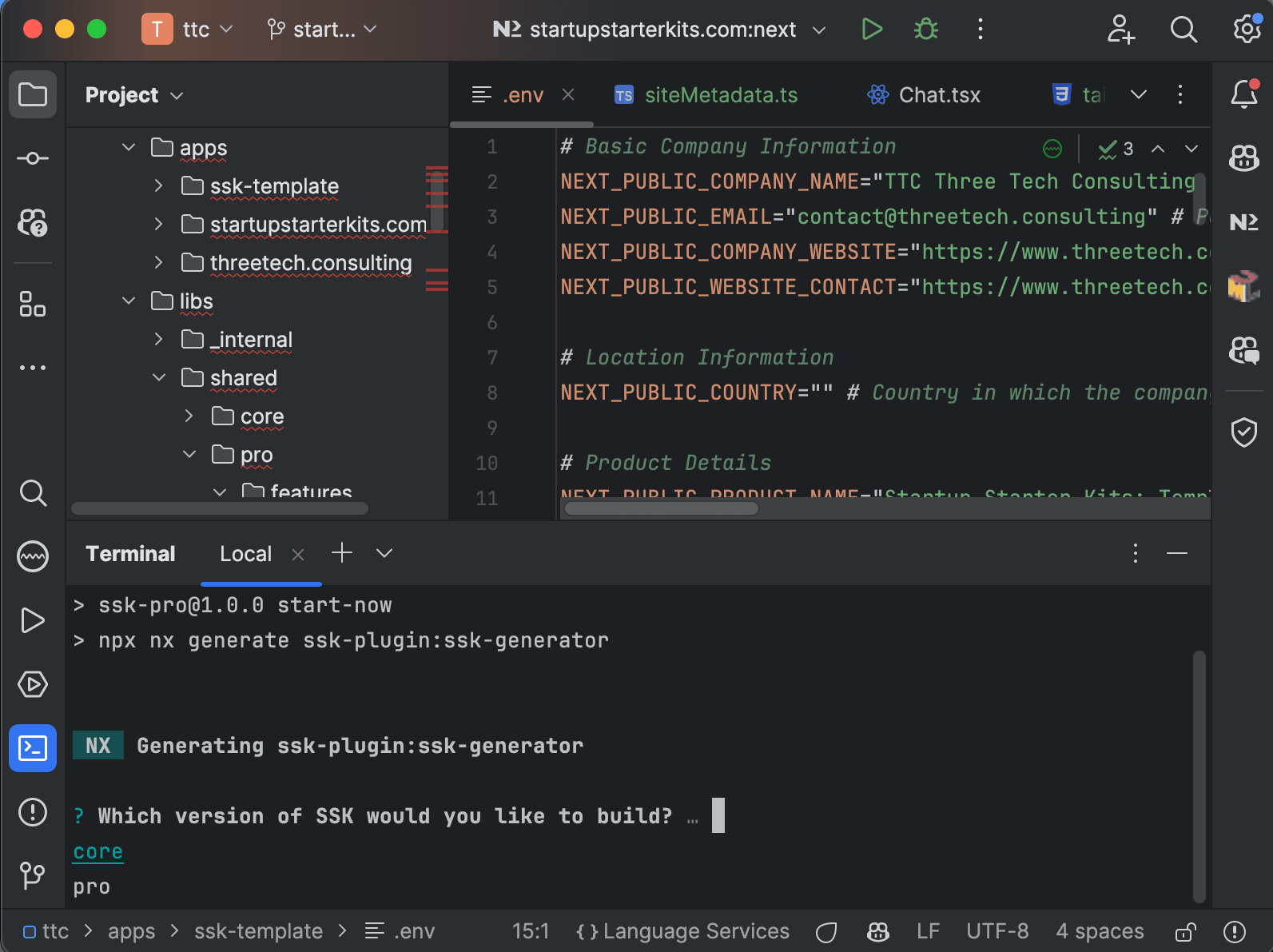Viewport: 1273px width, 952px height.
Task: Debug the current run configuration
Action: 926,30
